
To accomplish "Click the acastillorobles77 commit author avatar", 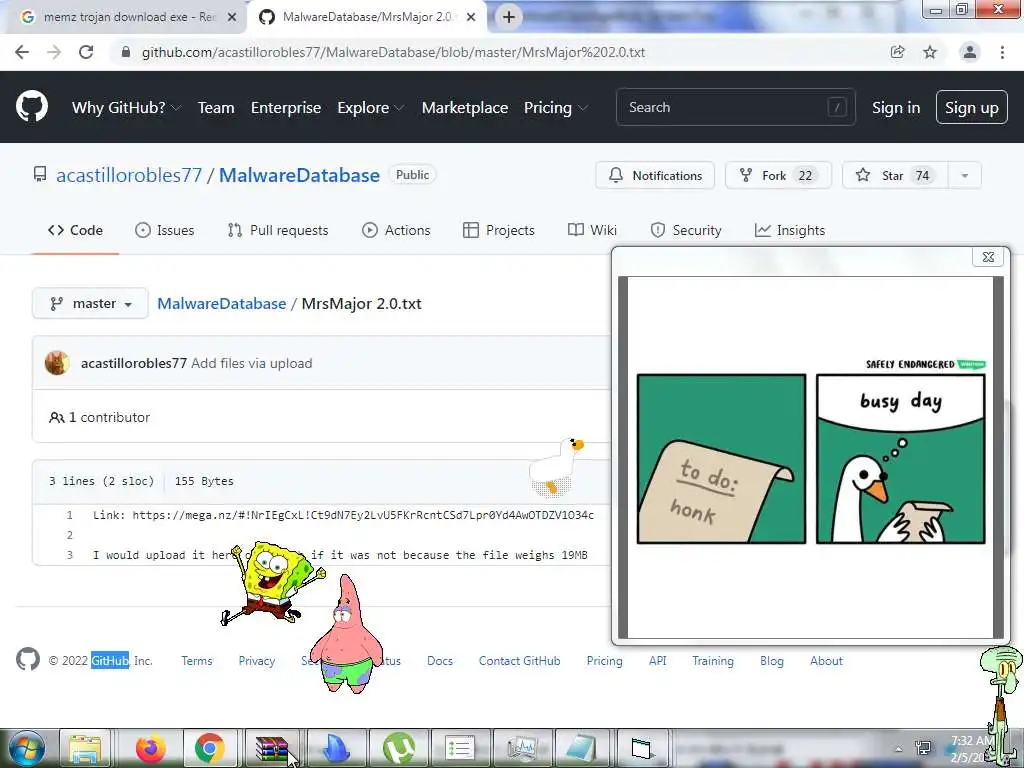I will (57, 363).
